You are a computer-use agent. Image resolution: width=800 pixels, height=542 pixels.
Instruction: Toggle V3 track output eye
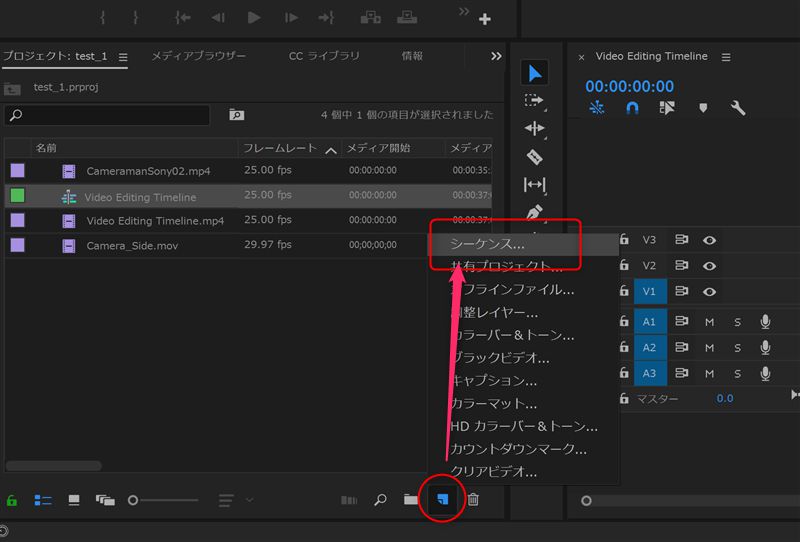[x=710, y=240]
